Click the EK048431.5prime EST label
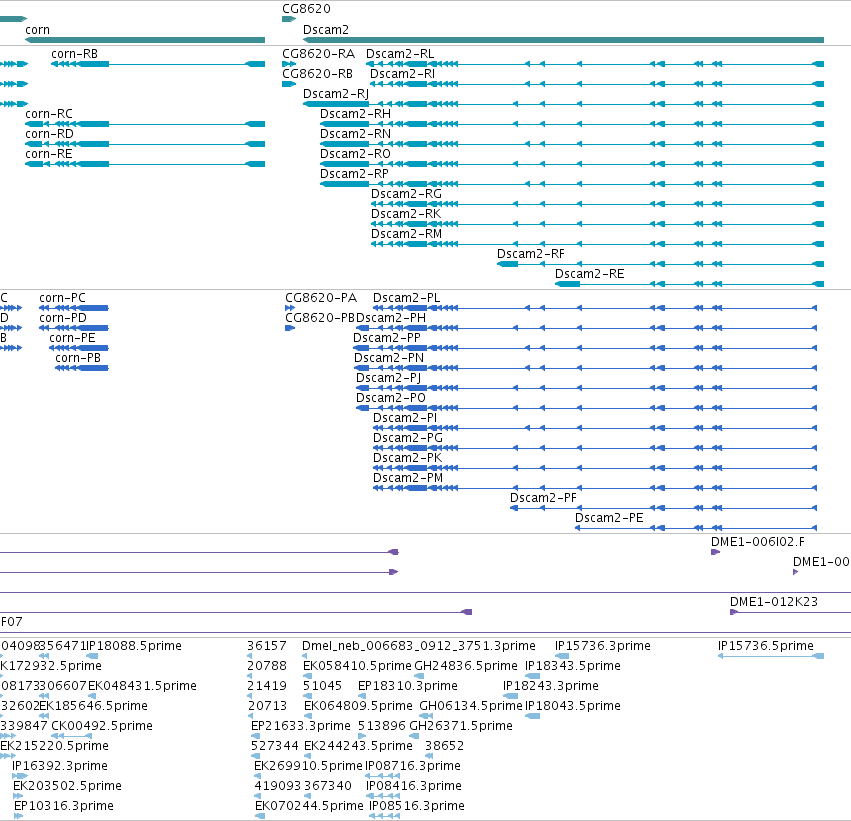The image size is (851, 821). [142, 686]
